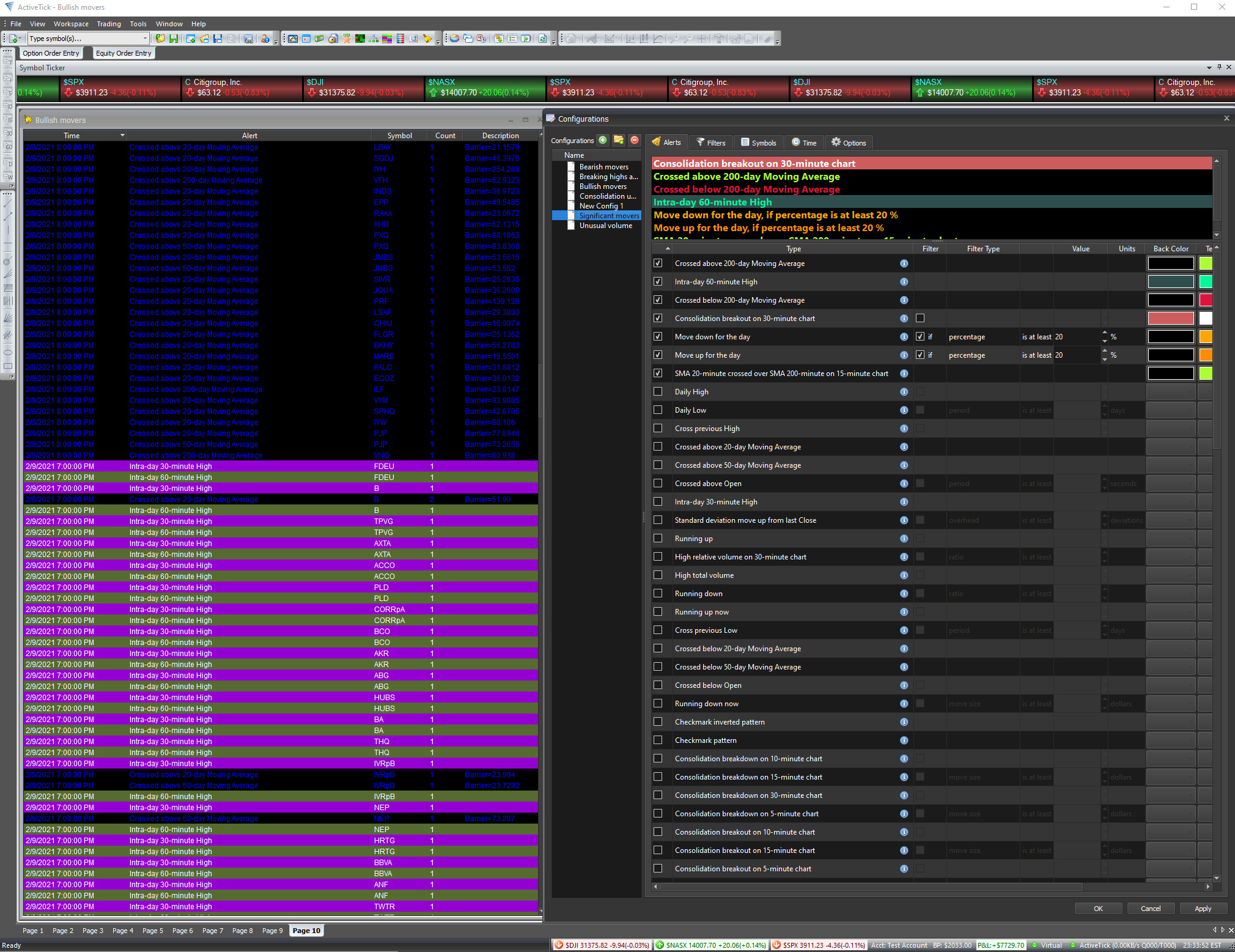Click the Option Order Entry button
Screen dimensions: 1235x952
click(51, 53)
